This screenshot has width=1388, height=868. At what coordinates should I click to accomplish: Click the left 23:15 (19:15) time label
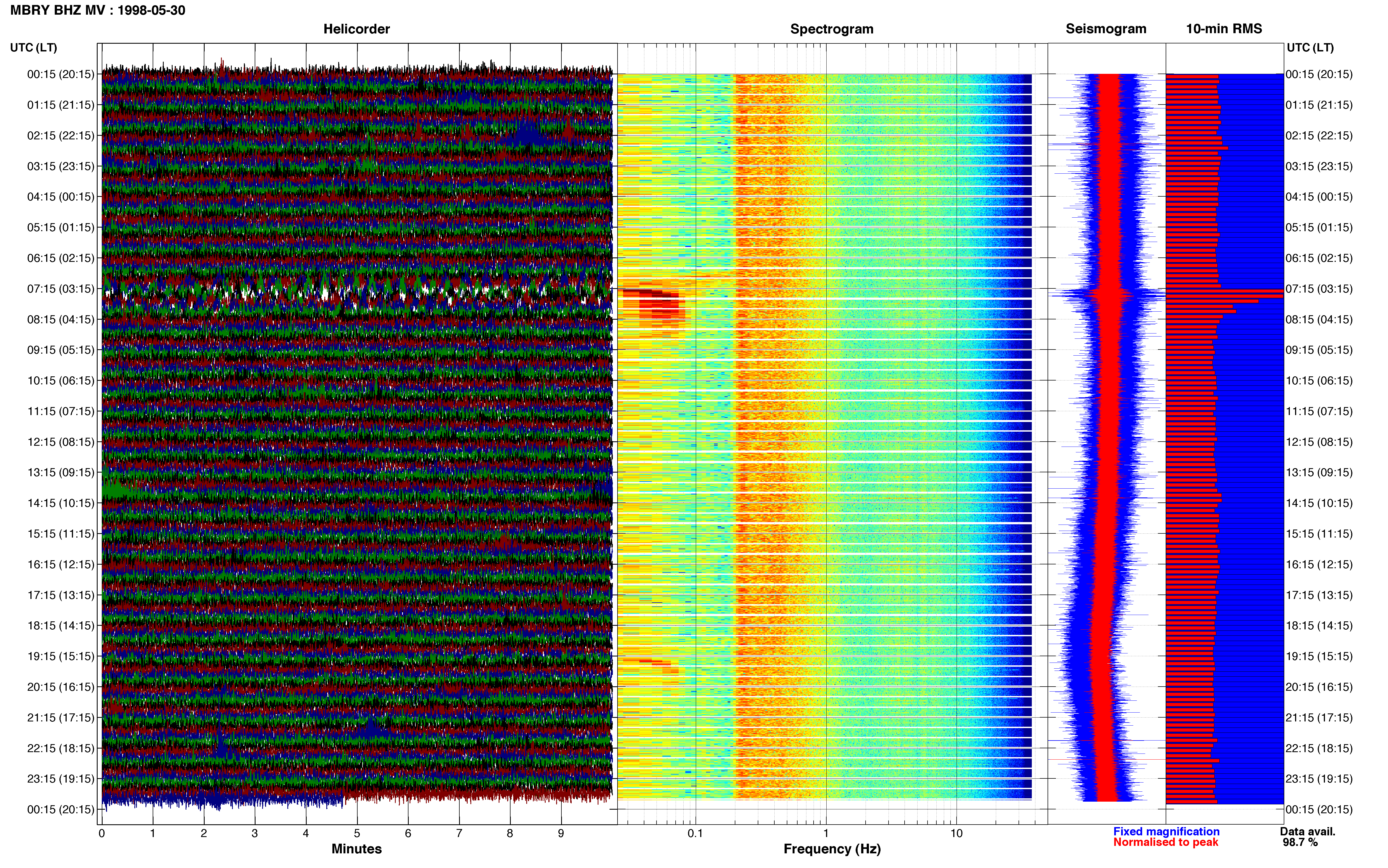(x=61, y=779)
